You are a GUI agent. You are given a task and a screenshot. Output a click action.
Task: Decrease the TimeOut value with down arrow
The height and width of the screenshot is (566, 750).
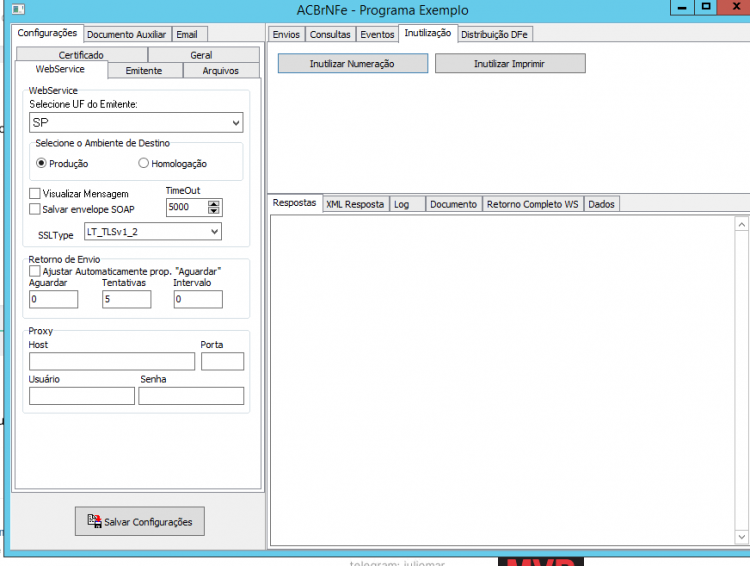click(213, 211)
